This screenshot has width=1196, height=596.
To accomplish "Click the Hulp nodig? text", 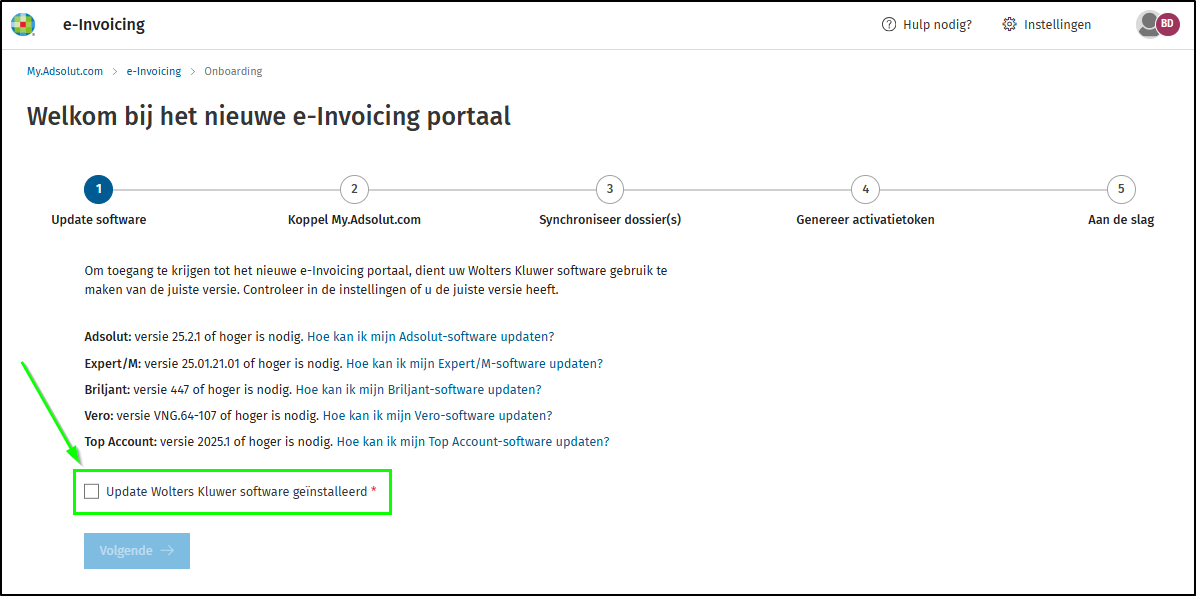I will click(937, 25).
